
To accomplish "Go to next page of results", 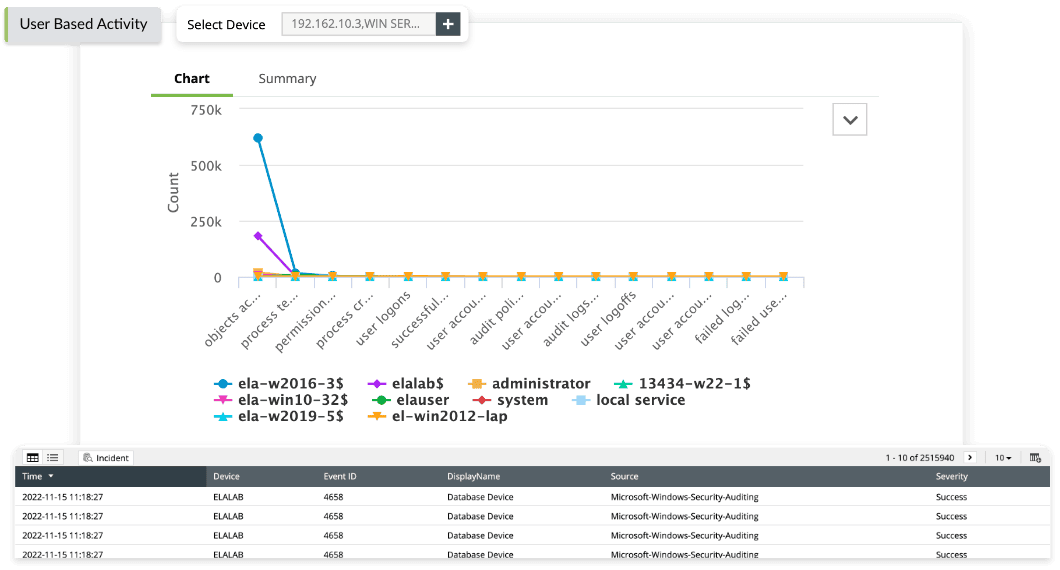I will coord(970,457).
